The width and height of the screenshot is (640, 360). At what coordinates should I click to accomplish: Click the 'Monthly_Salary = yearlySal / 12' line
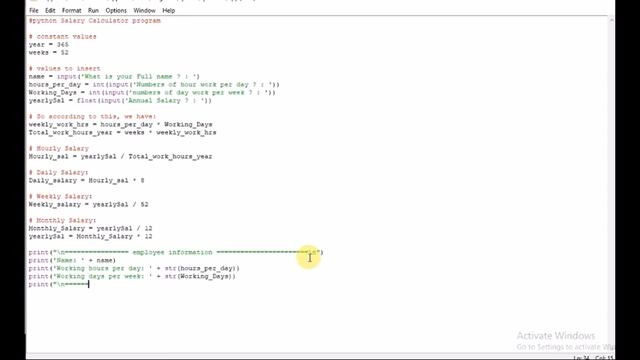91,229
